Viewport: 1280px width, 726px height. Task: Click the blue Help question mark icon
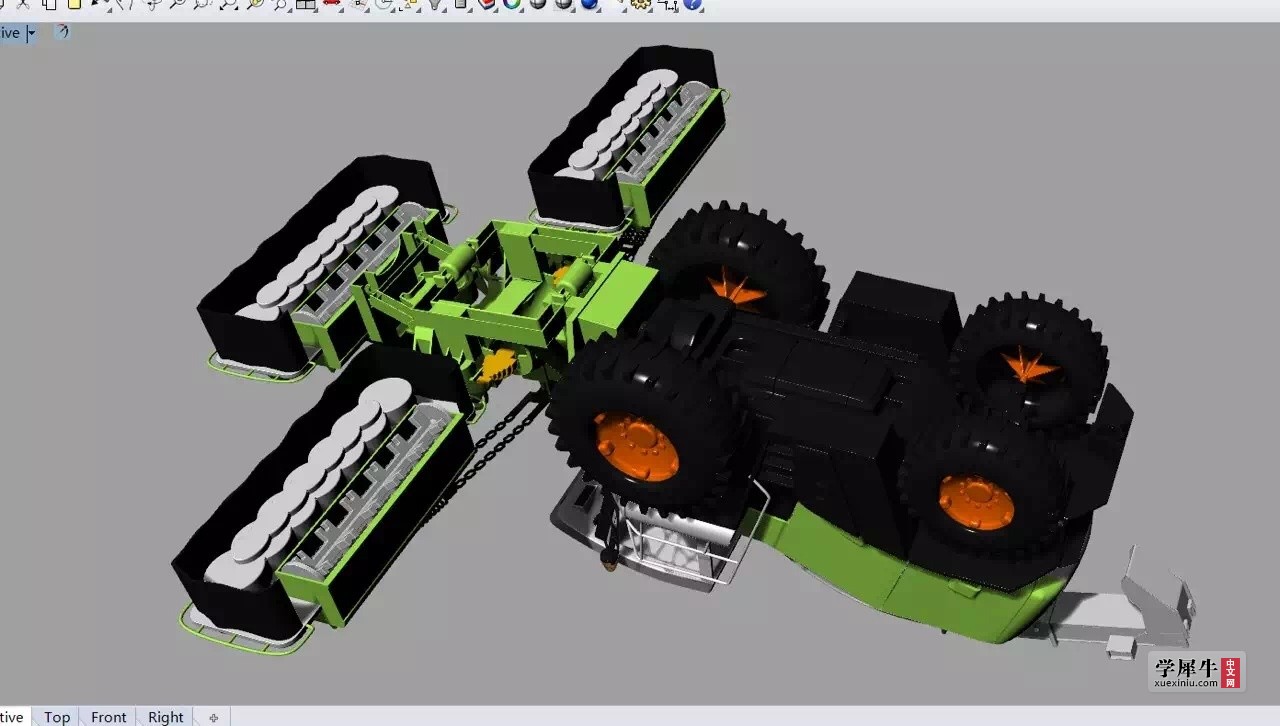point(692,4)
